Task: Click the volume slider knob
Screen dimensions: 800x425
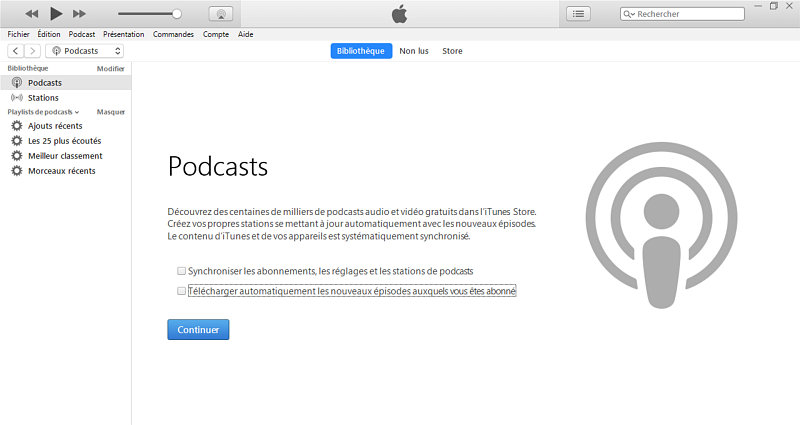Action: pyautogui.click(x=177, y=14)
